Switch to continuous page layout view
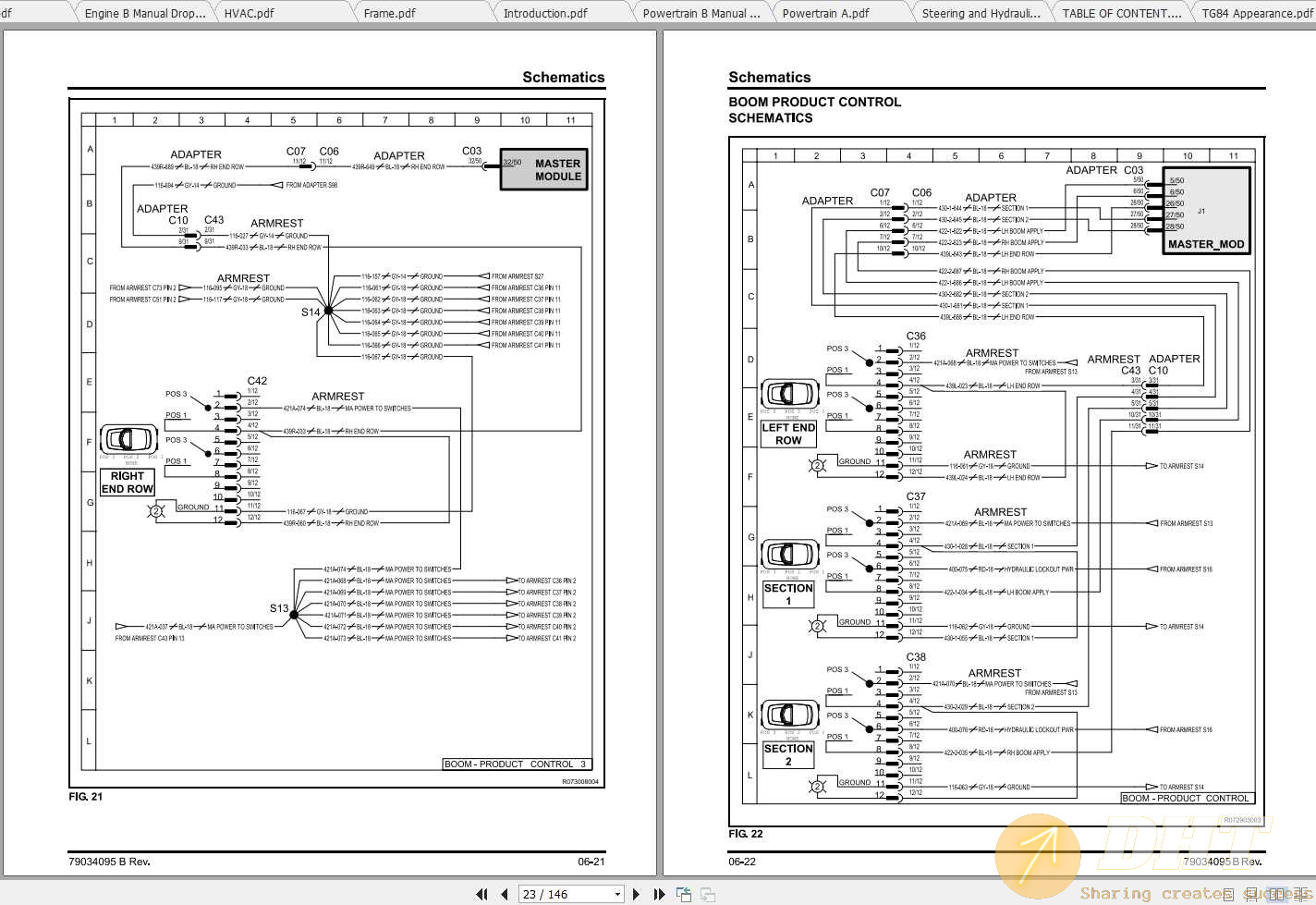The image size is (1316, 905). pos(1252,894)
